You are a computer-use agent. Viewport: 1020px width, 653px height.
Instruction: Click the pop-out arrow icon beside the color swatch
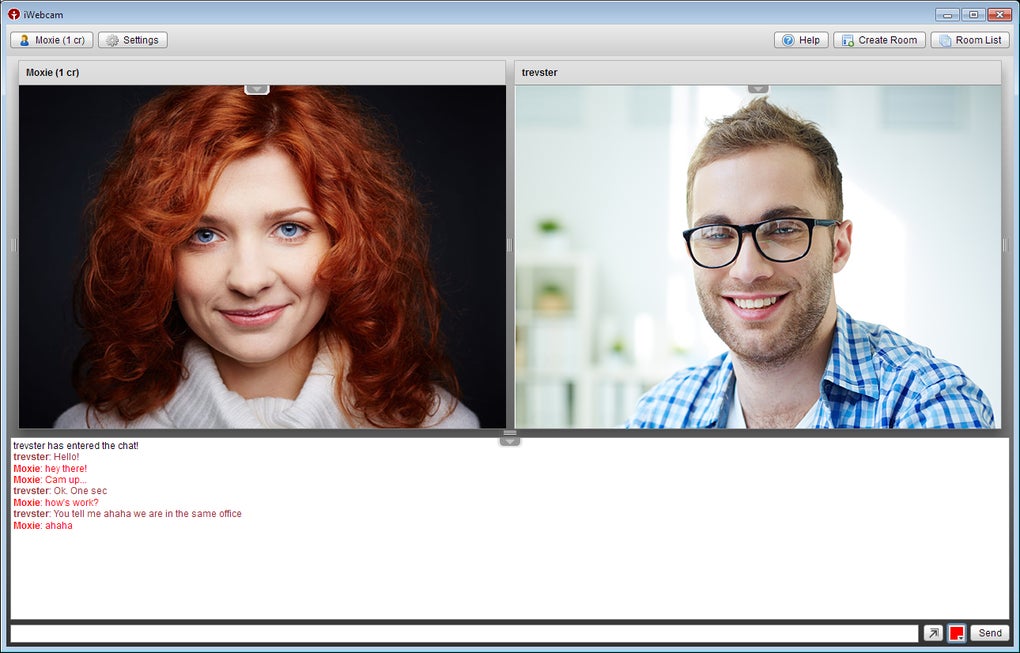tap(933, 633)
